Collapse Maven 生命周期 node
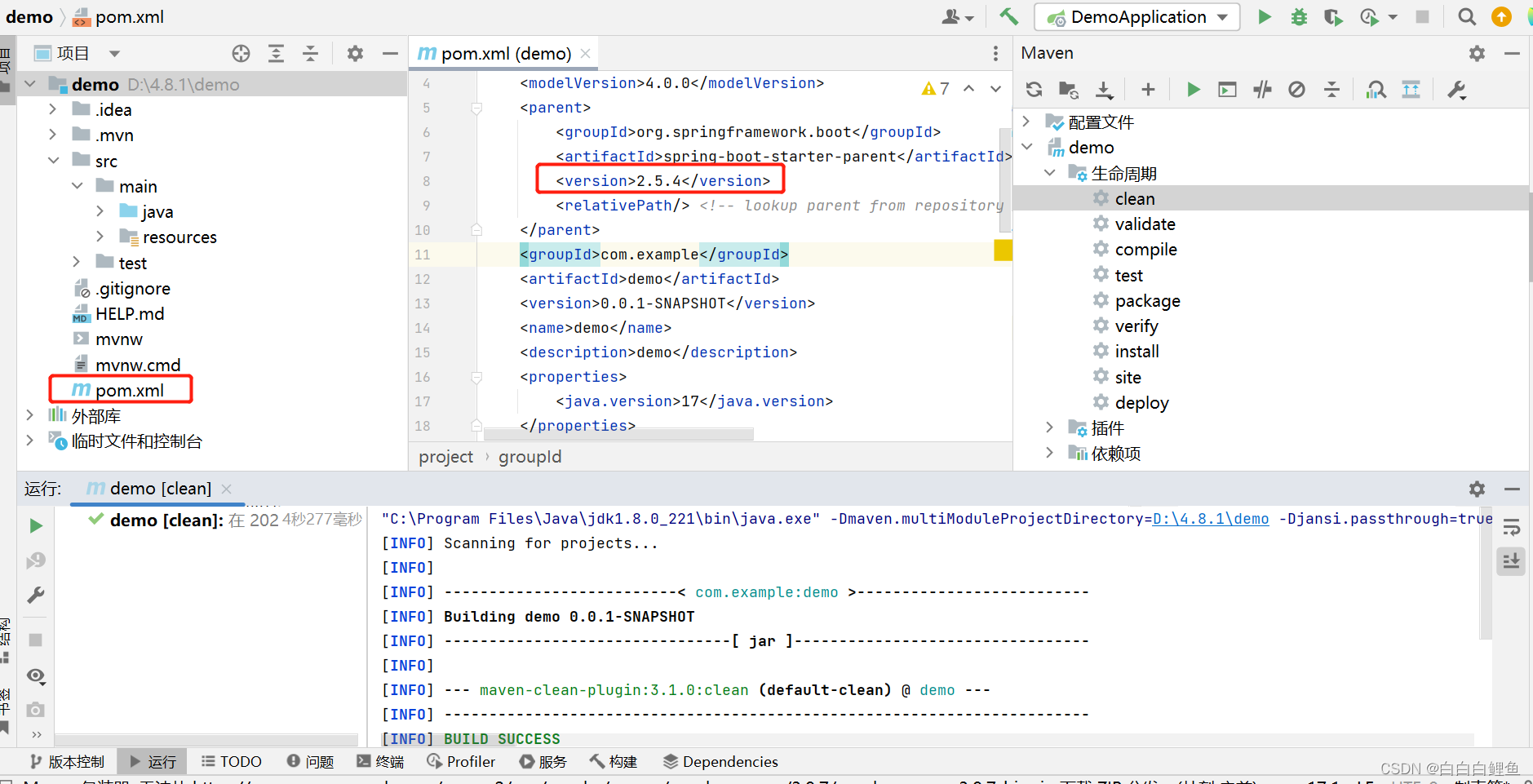The height and width of the screenshot is (784, 1533). [x=1050, y=173]
